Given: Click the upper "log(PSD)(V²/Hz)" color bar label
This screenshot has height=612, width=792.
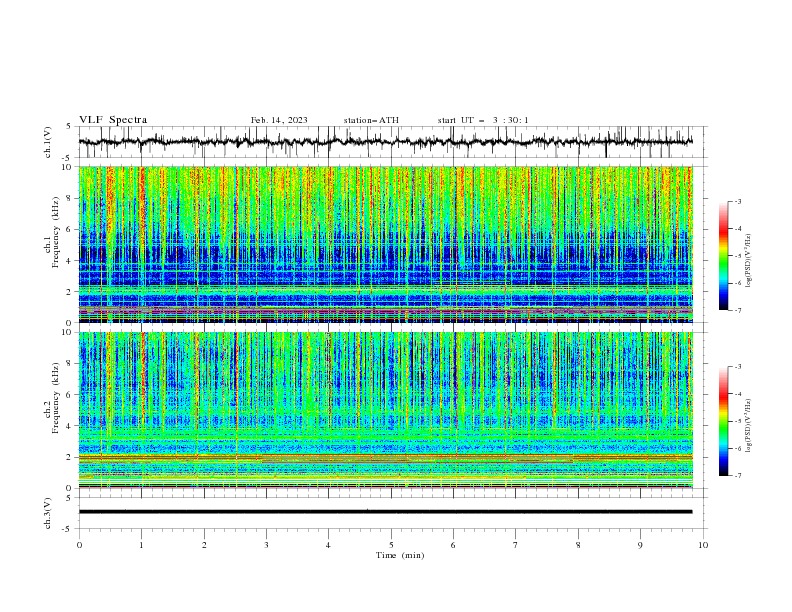Looking at the screenshot, I should [749, 261].
